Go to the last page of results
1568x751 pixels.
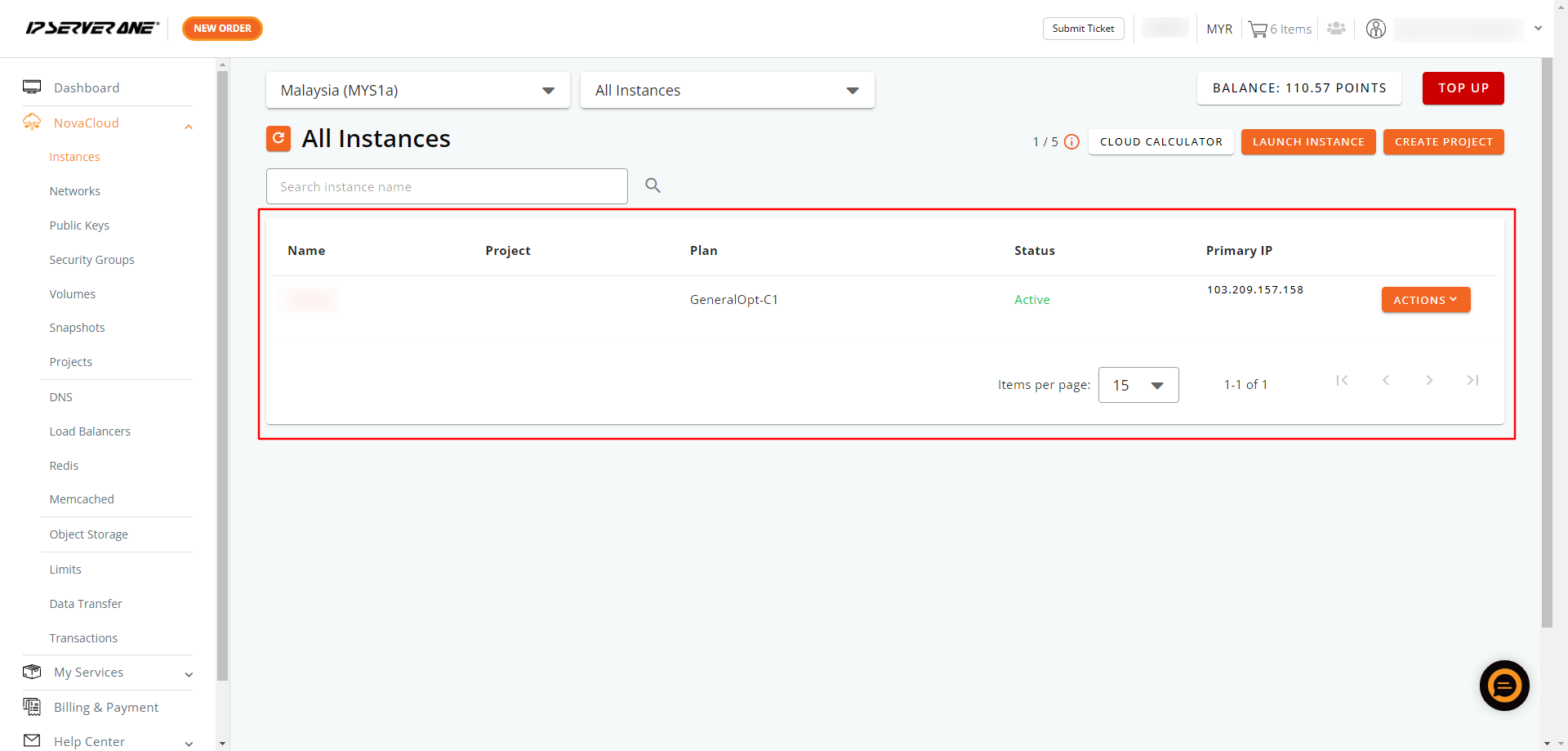click(1472, 381)
